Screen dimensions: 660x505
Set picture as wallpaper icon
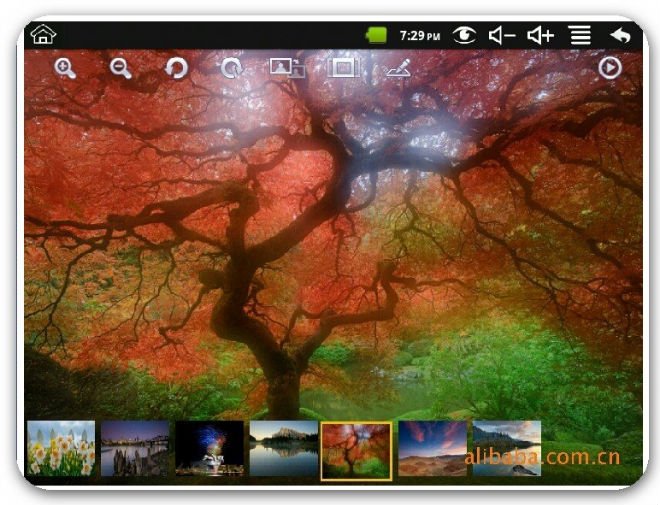pos(287,68)
